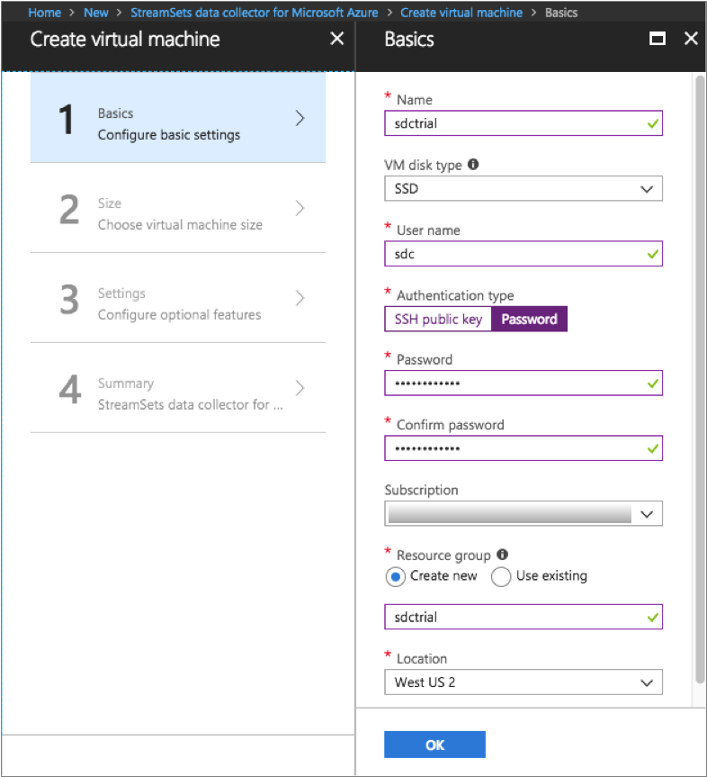Maximize the Basics blade
The height and width of the screenshot is (777, 707).
point(657,38)
